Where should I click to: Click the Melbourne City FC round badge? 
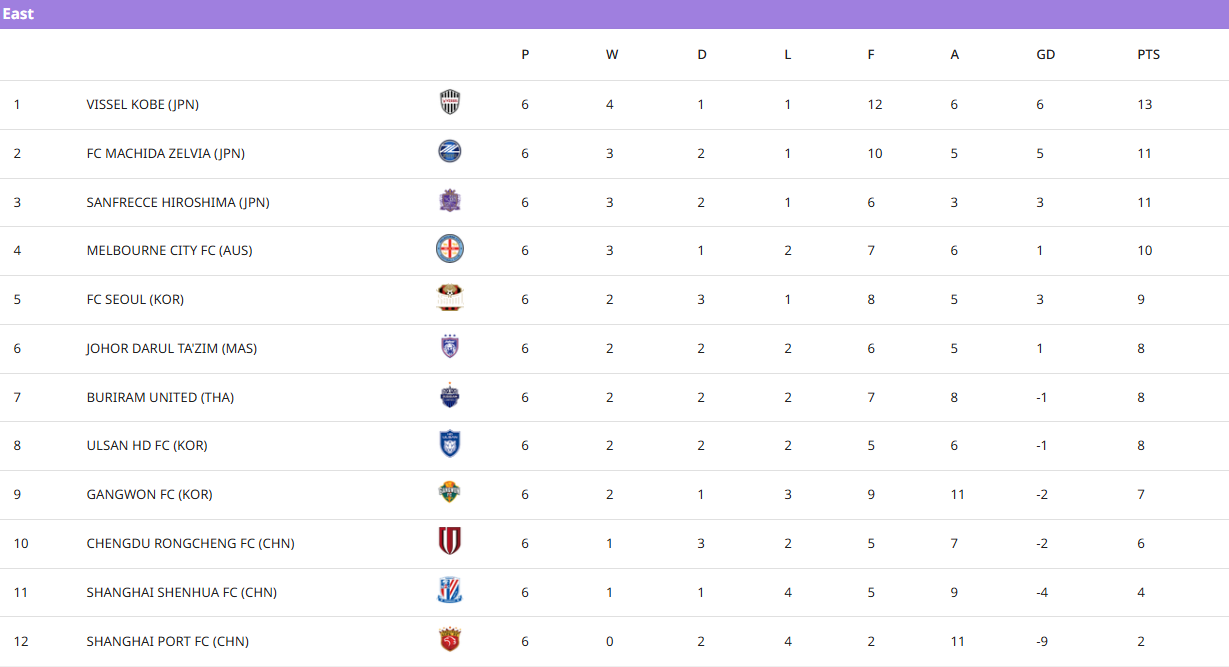(x=450, y=249)
